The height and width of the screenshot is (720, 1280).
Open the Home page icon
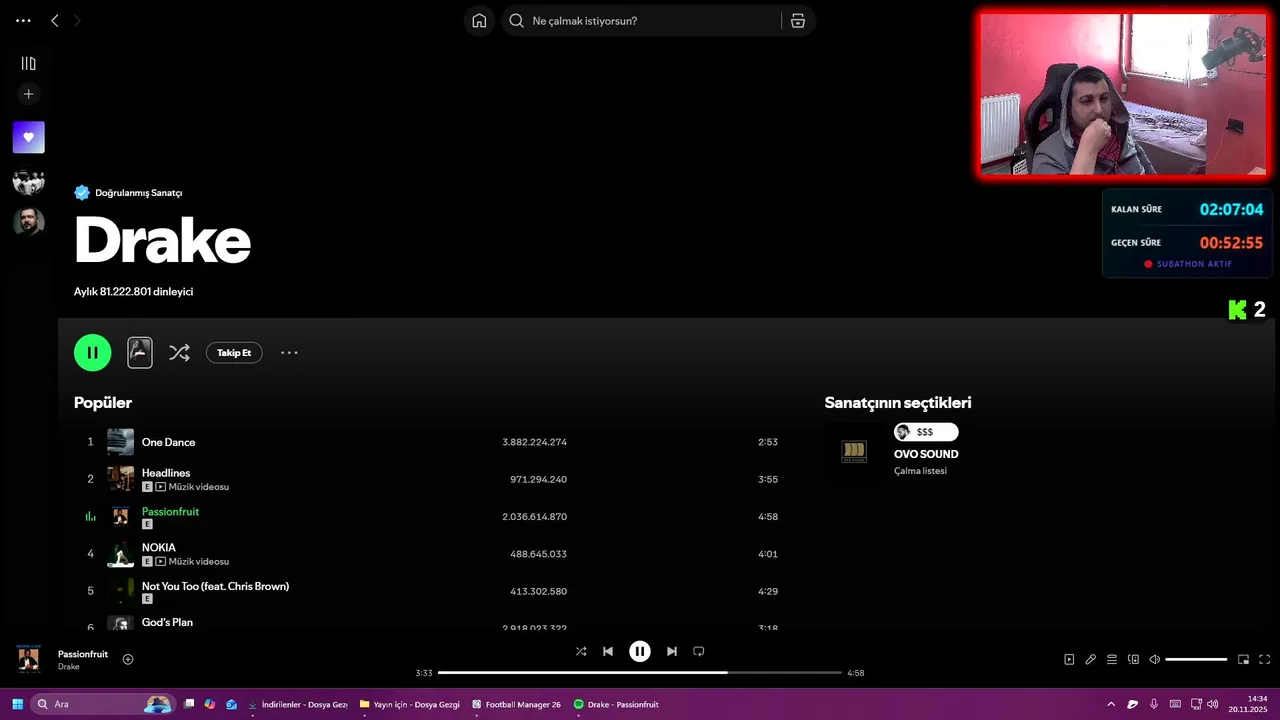[479, 21]
